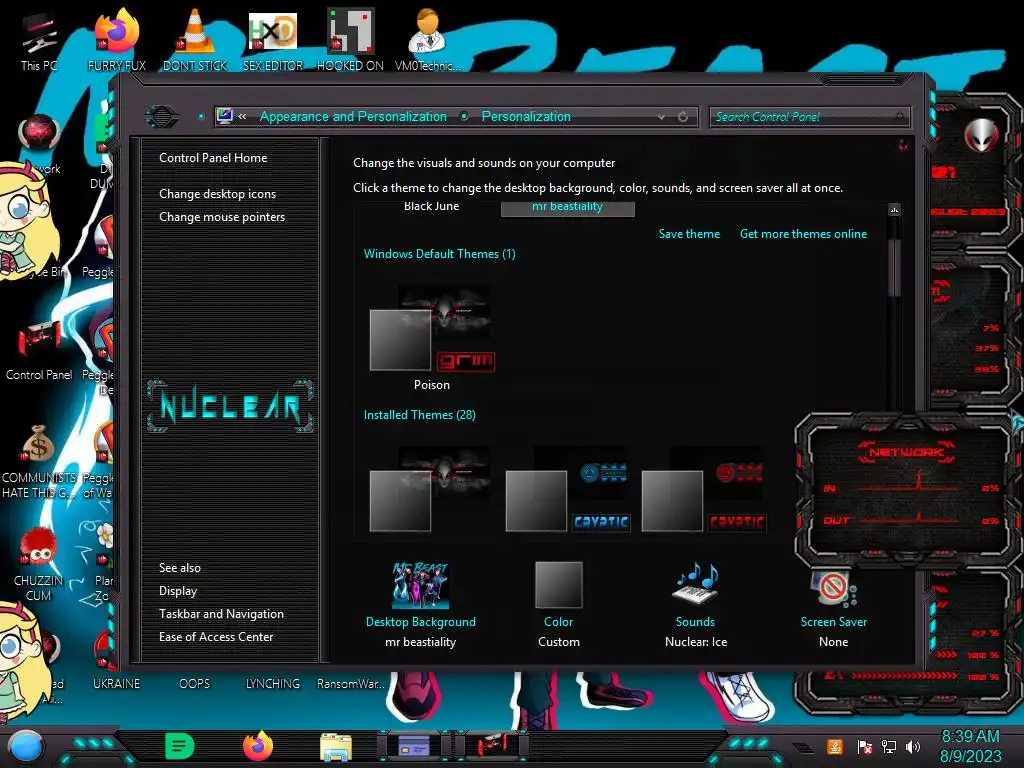Expand recent locations dot beside back button

point(201,117)
